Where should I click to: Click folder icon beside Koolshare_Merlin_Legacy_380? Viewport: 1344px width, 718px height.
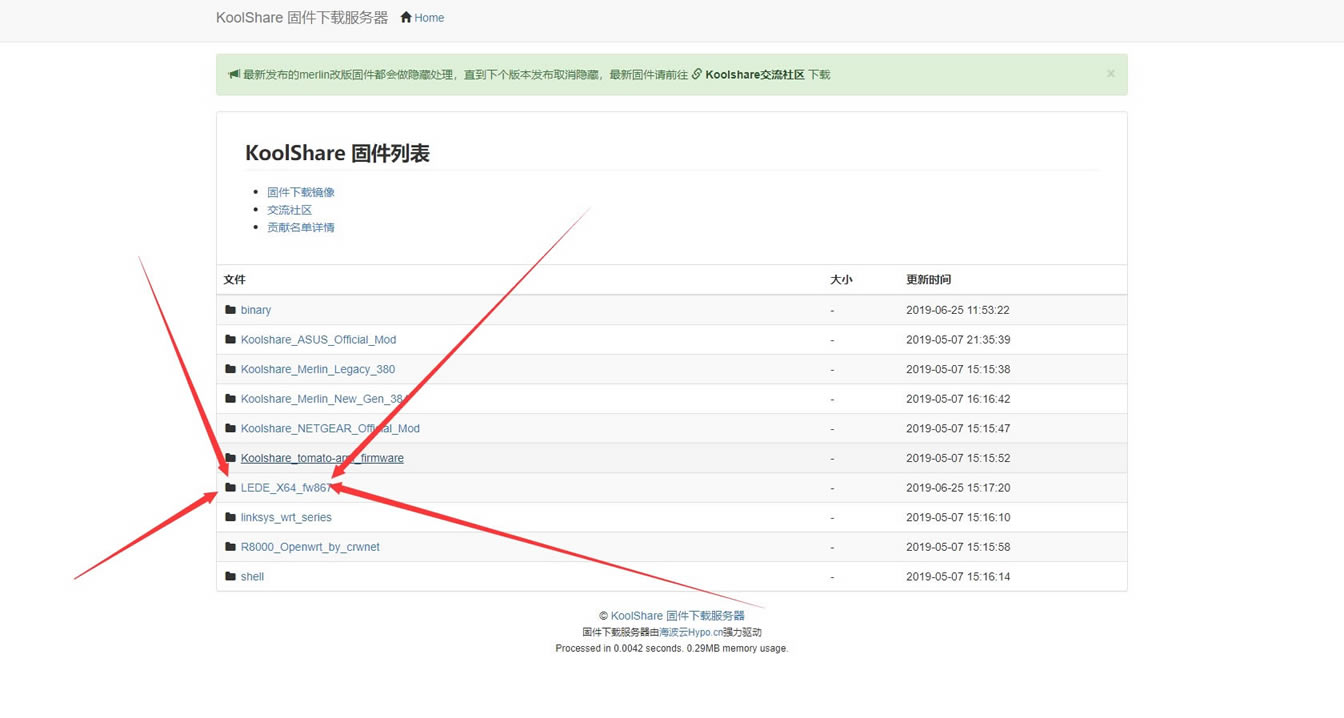pos(231,369)
